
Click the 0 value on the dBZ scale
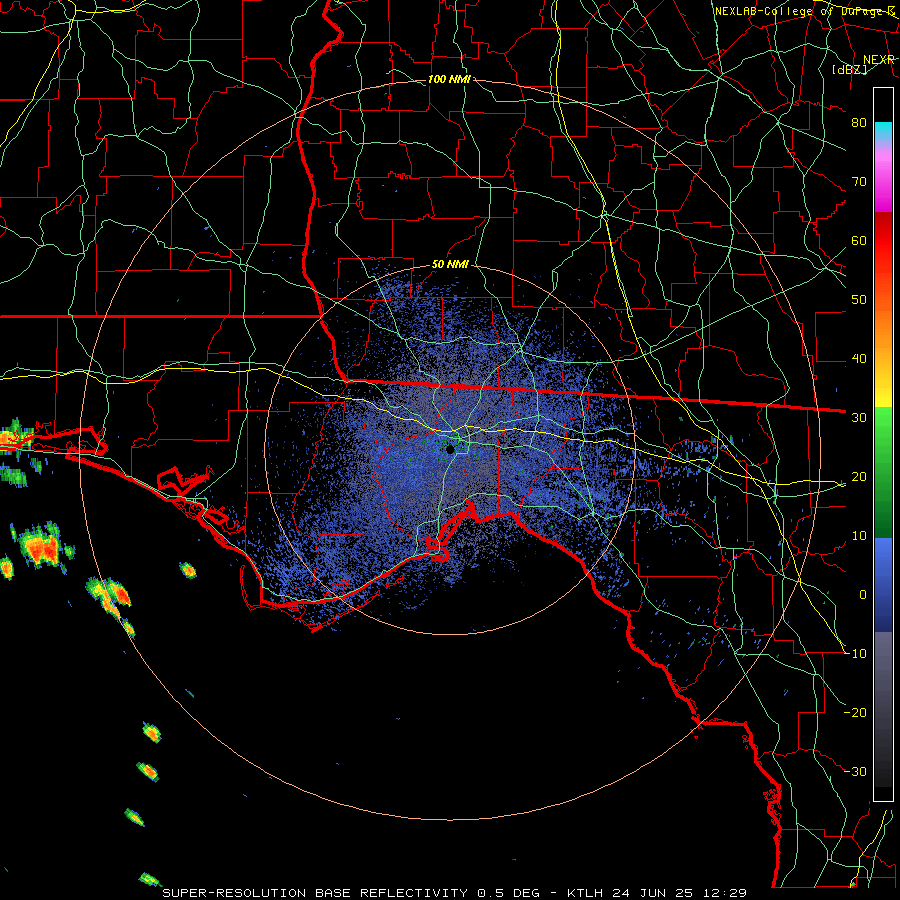click(863, 595)
